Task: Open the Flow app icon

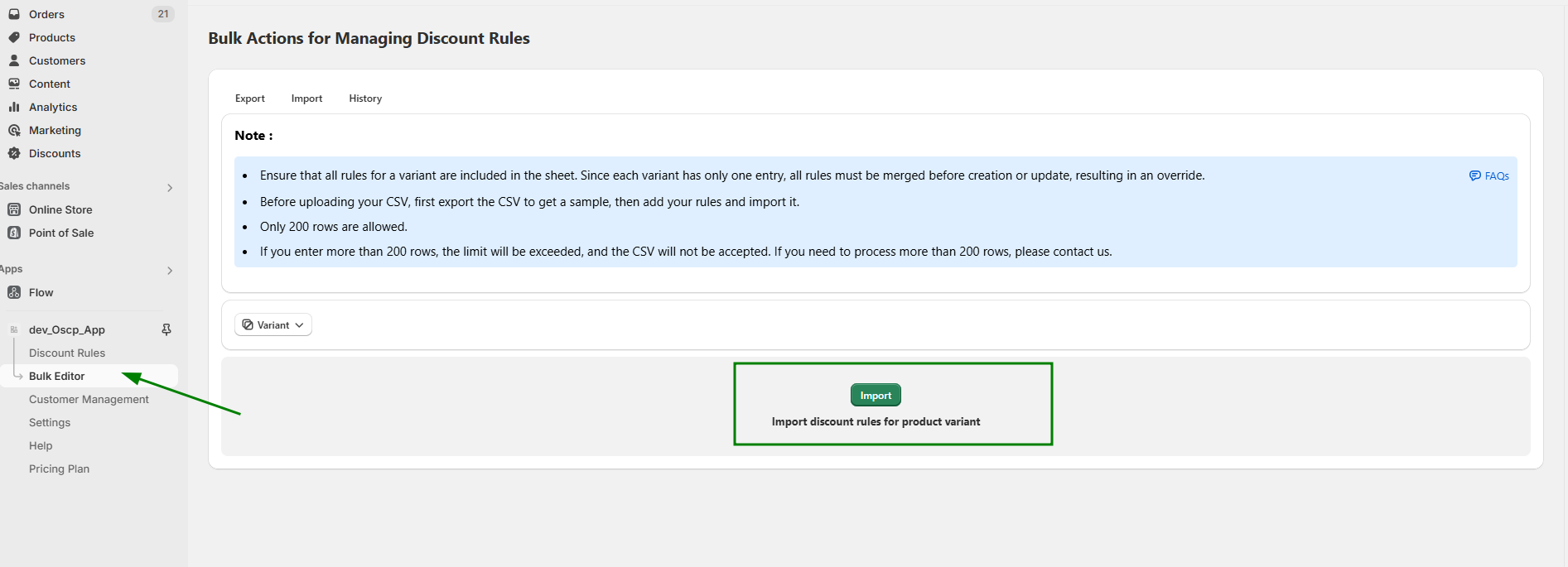Action: (14, 292)
